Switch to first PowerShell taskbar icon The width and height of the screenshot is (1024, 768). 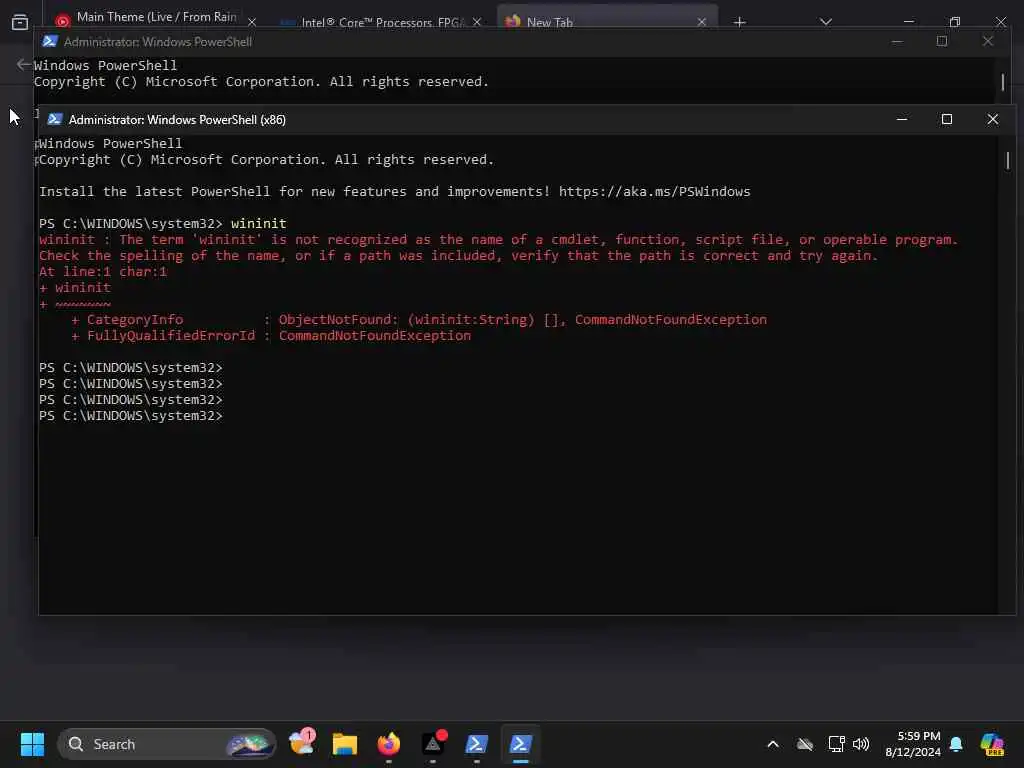click(477, 744)
